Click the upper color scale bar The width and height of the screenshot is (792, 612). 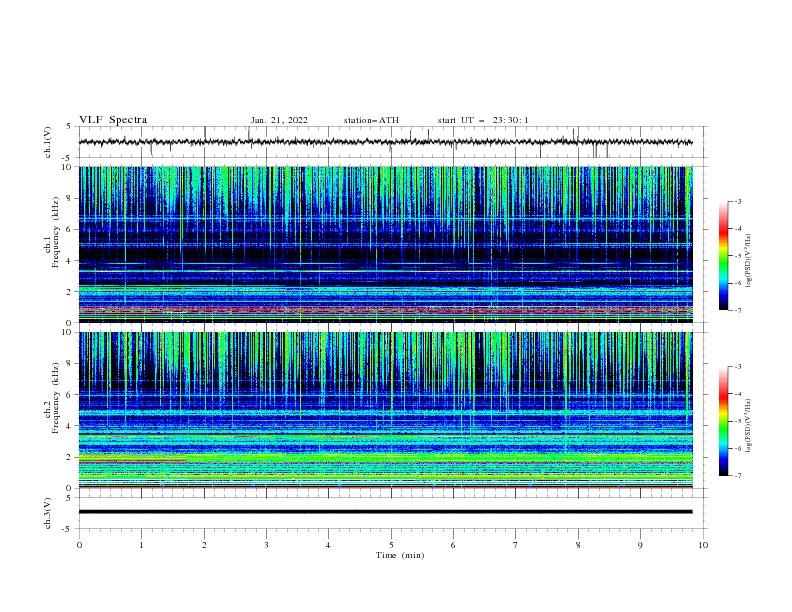coord(723,256)
